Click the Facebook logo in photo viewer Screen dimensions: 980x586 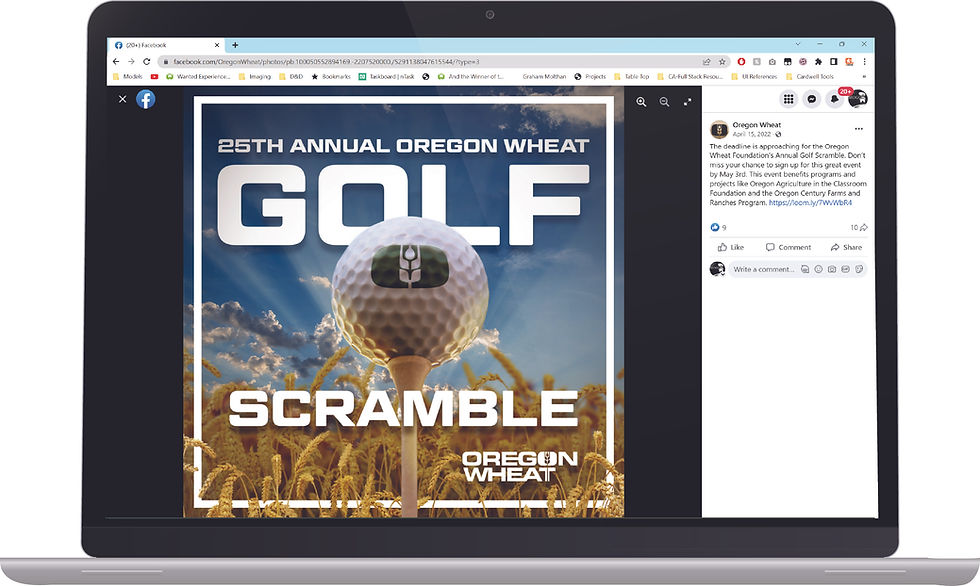pyautogui.click(x=146, y=99)
